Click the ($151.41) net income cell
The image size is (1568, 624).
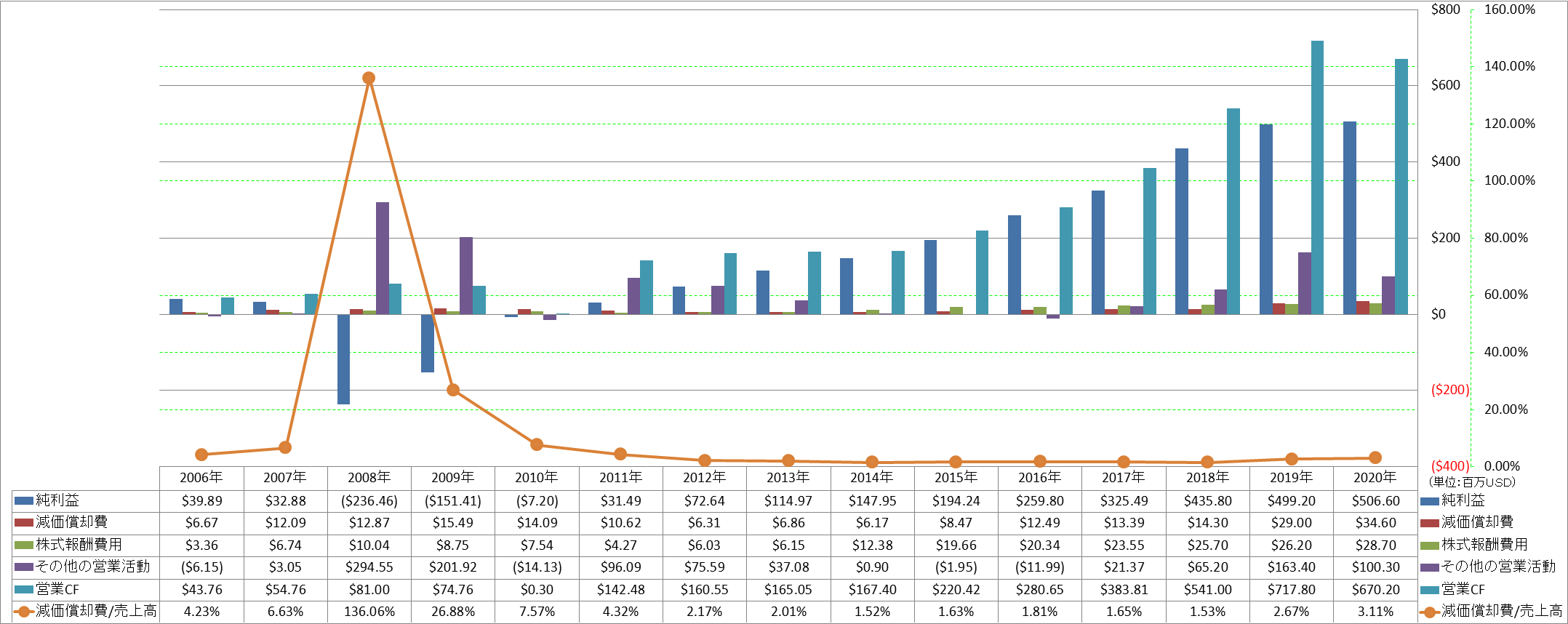point(453,501)
